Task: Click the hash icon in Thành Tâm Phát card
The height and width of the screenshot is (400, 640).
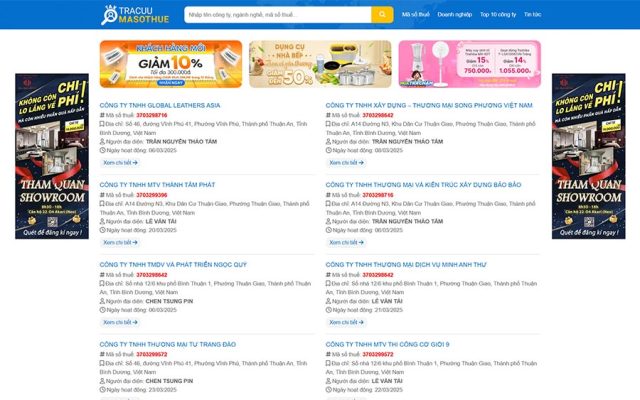Action: (x=102, y=195)
